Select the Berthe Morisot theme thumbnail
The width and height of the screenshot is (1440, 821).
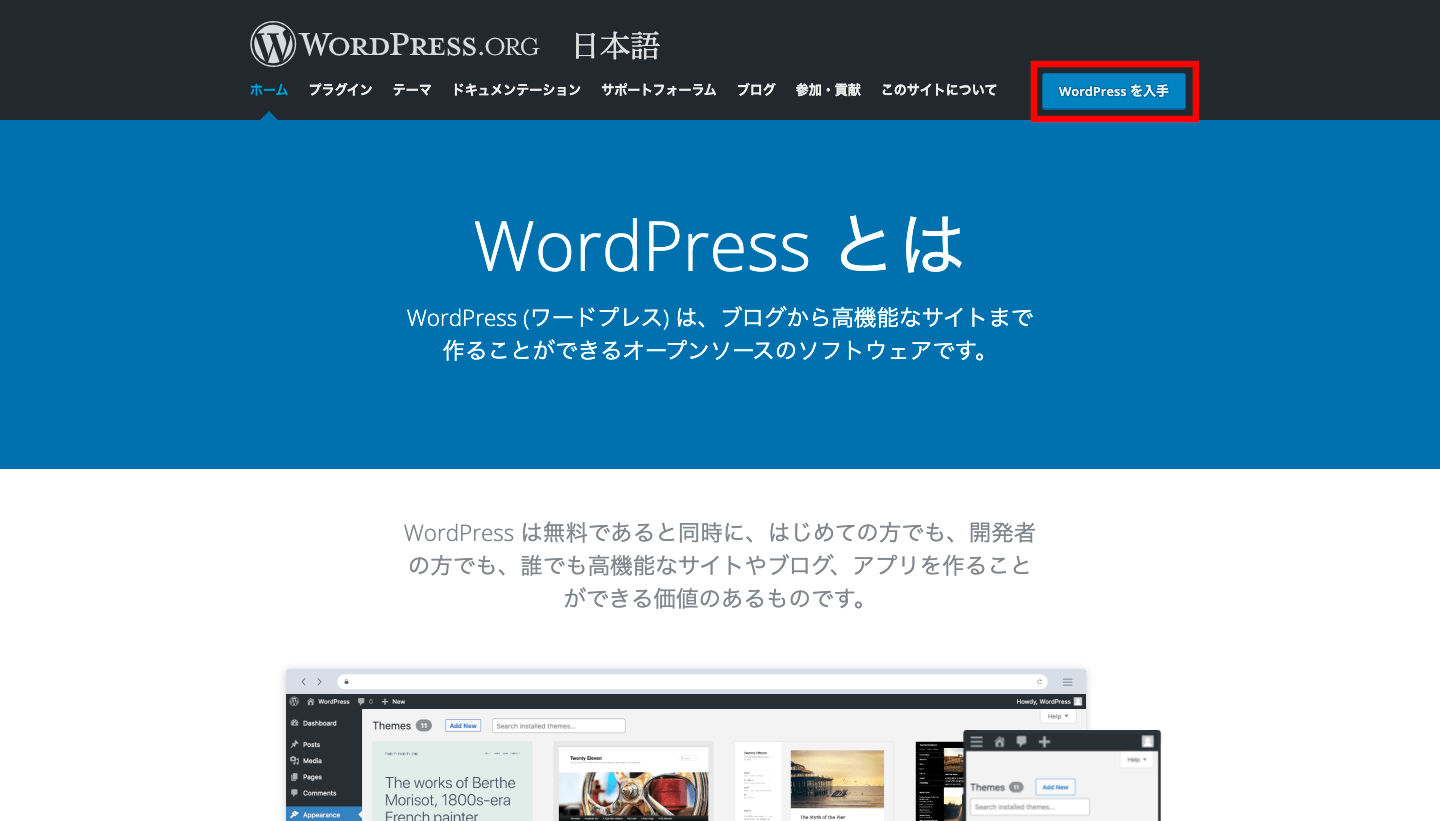(453, 781)
